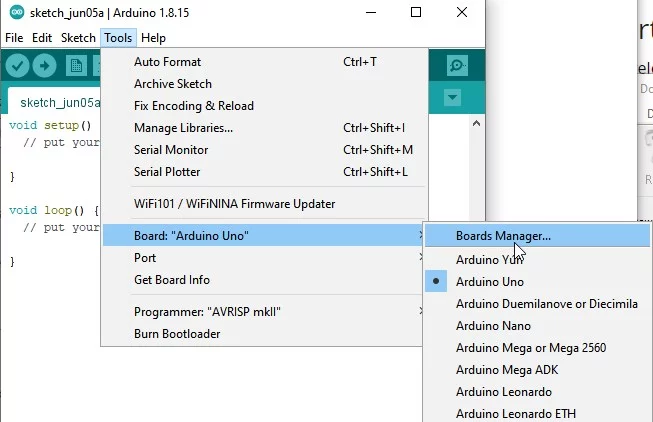Click the void loop() code line
This screenshot has width=653, height=422.
(x=54, y=210)
